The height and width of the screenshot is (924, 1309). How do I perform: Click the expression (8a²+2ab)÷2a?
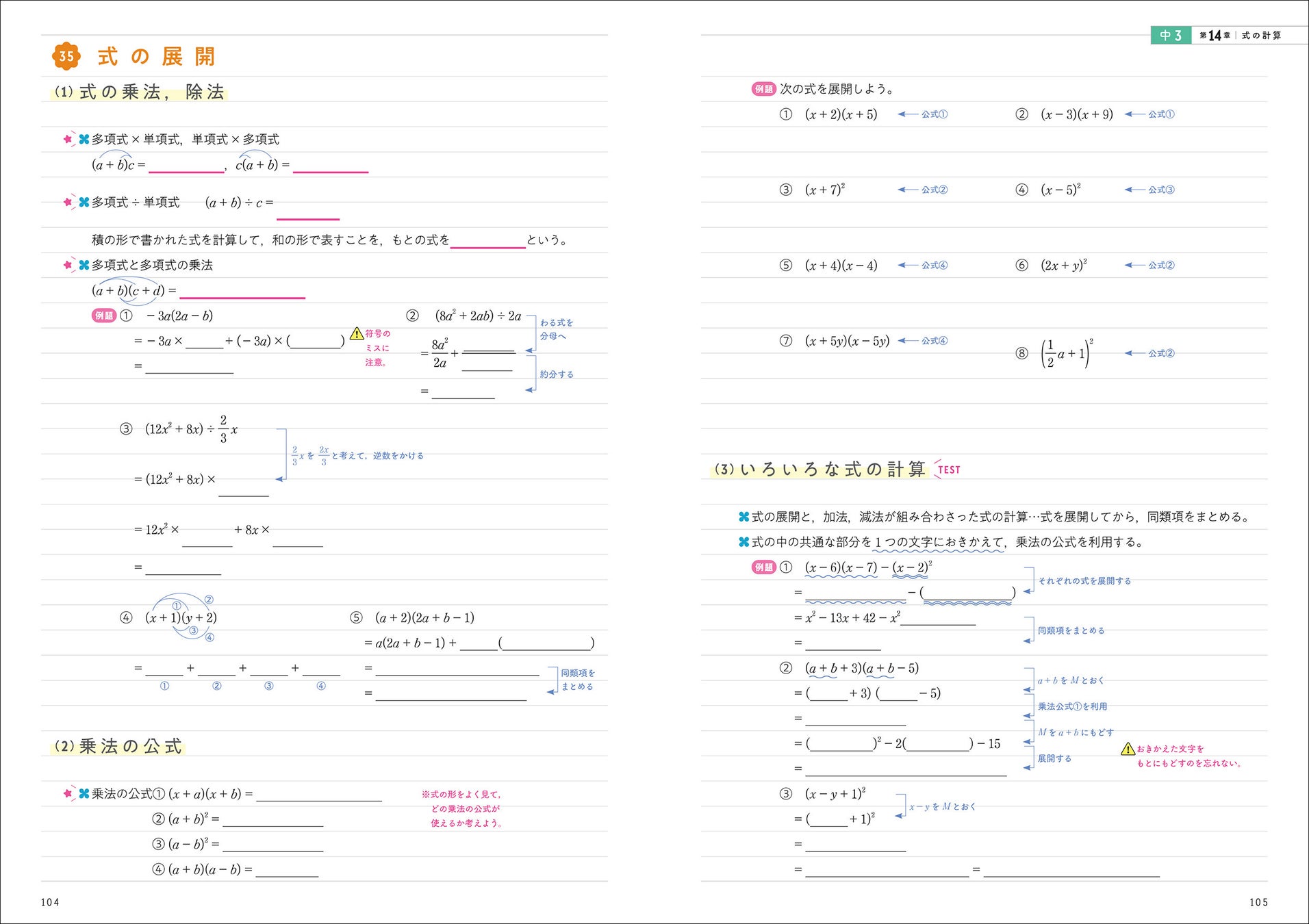(478, 316)
